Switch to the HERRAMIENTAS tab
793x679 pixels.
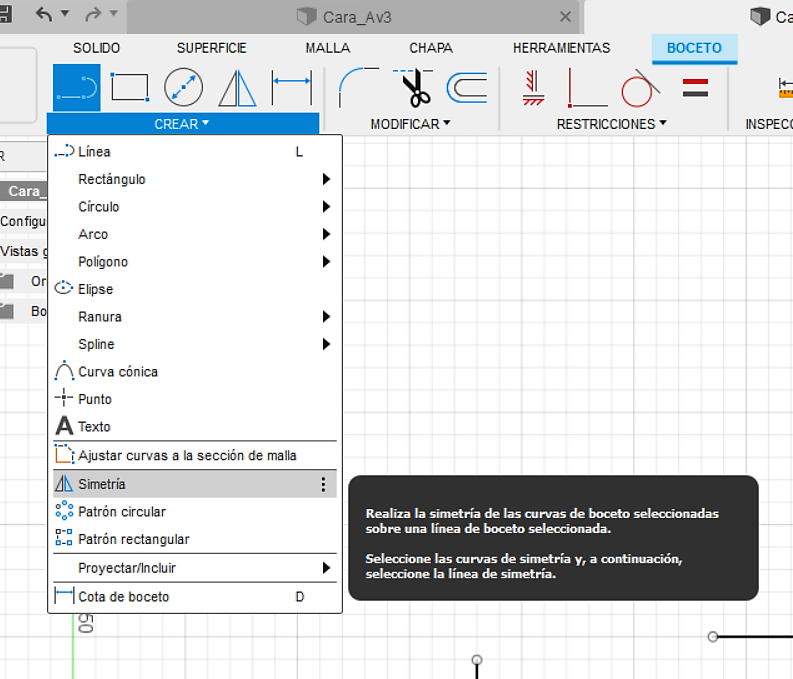[x=561, y=48]
